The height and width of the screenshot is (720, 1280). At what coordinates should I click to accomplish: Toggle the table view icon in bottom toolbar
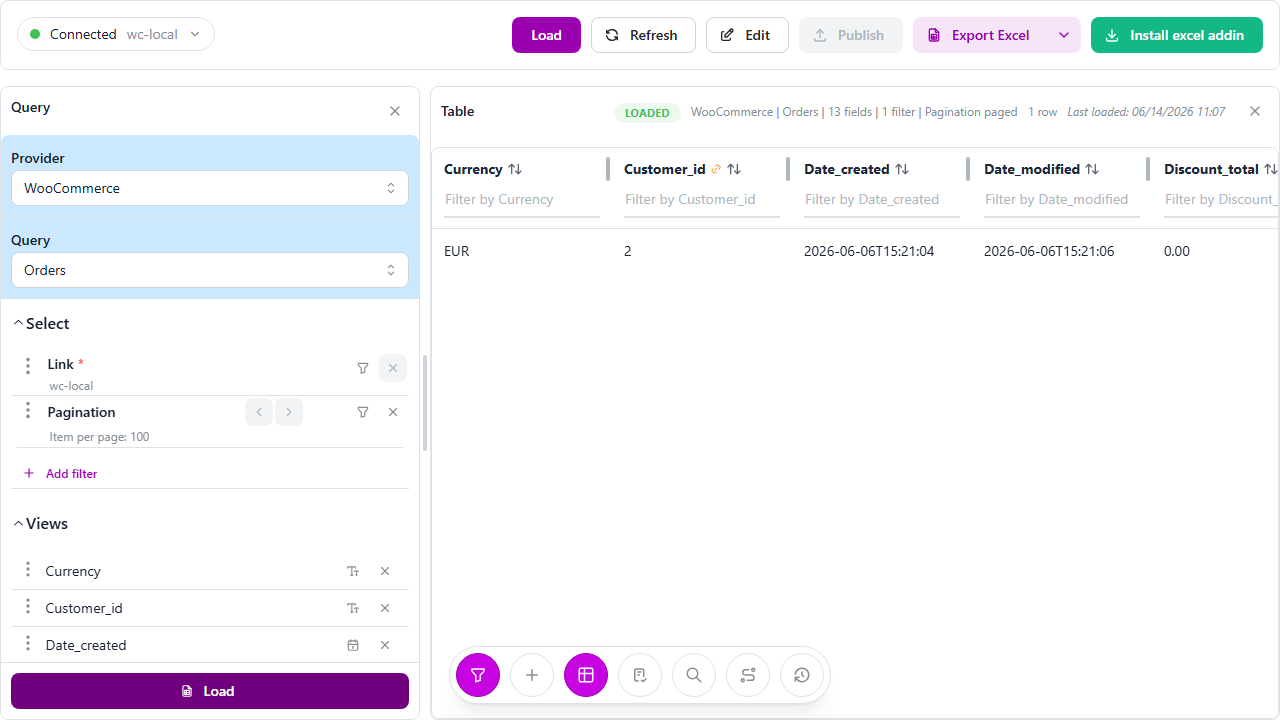[x=586, y=675]
